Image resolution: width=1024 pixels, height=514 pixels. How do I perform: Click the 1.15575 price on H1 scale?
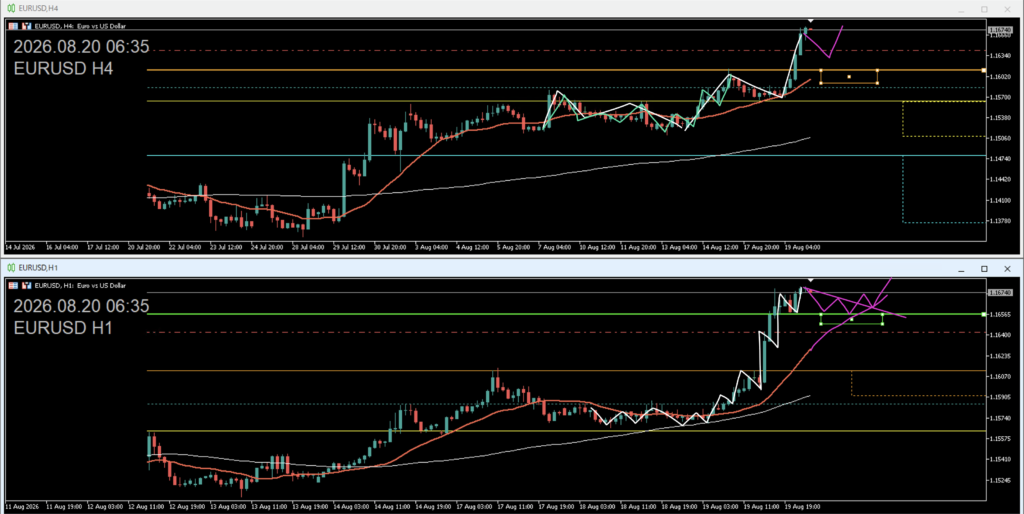[1000, 439]
